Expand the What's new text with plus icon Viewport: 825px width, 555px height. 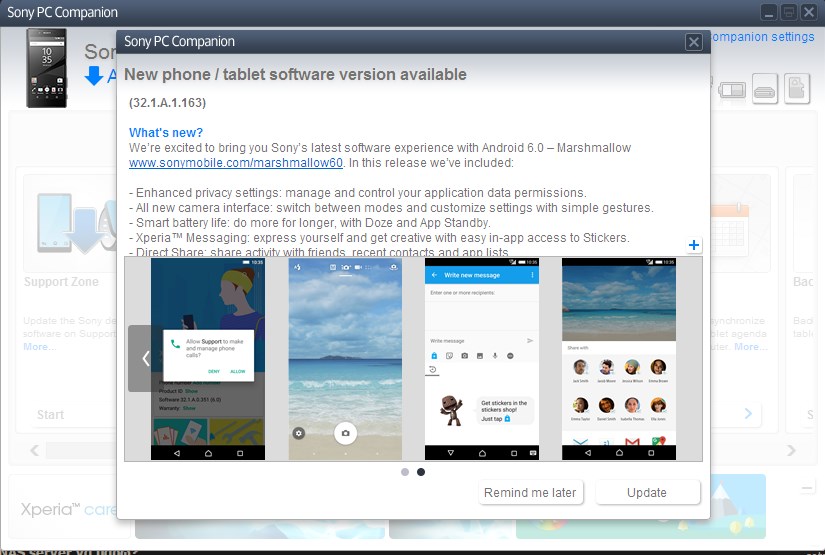(694, 245)
